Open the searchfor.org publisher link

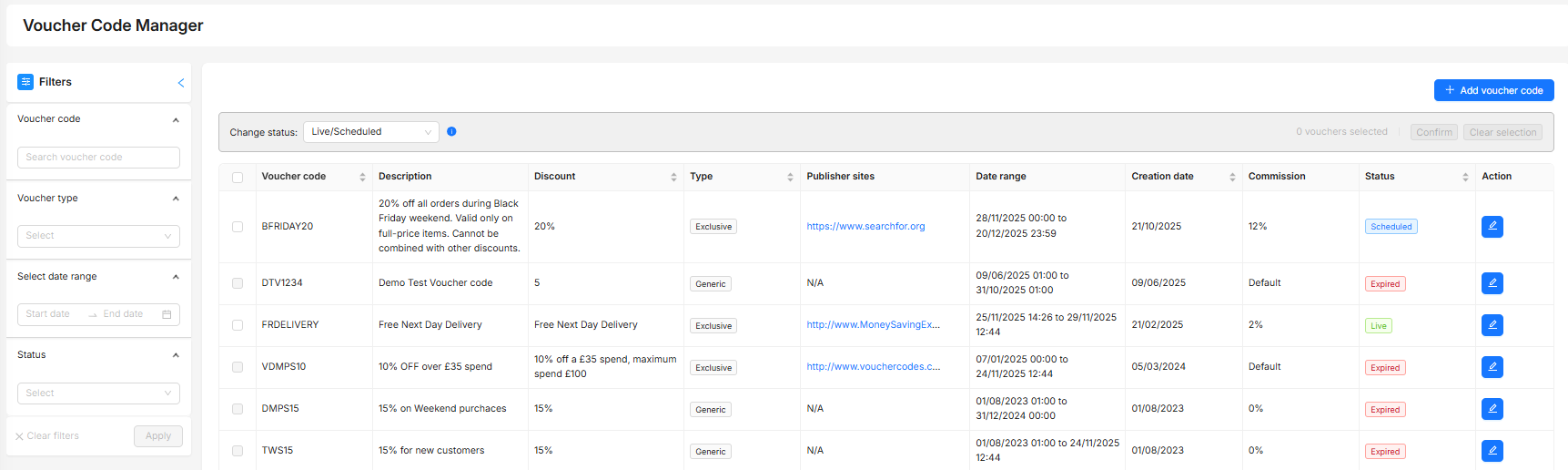pos(865,227)
